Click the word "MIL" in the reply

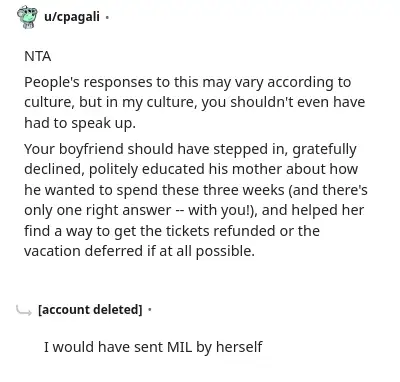180,347
